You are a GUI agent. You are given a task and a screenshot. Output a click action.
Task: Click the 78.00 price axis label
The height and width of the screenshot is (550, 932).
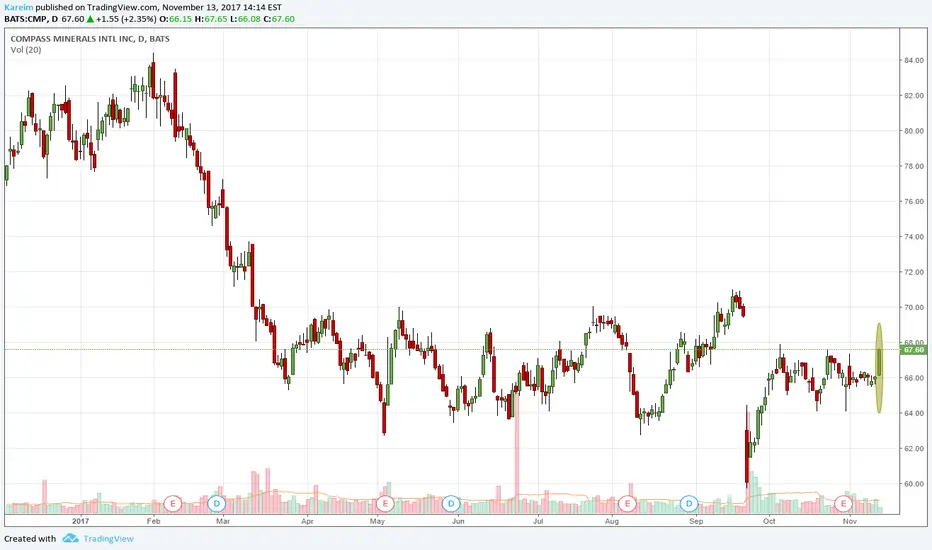(914, 166)
